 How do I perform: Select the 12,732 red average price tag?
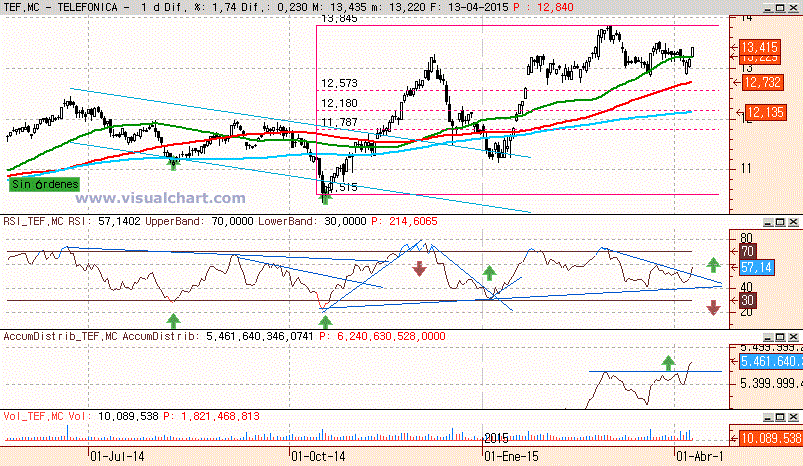point(762,82)
